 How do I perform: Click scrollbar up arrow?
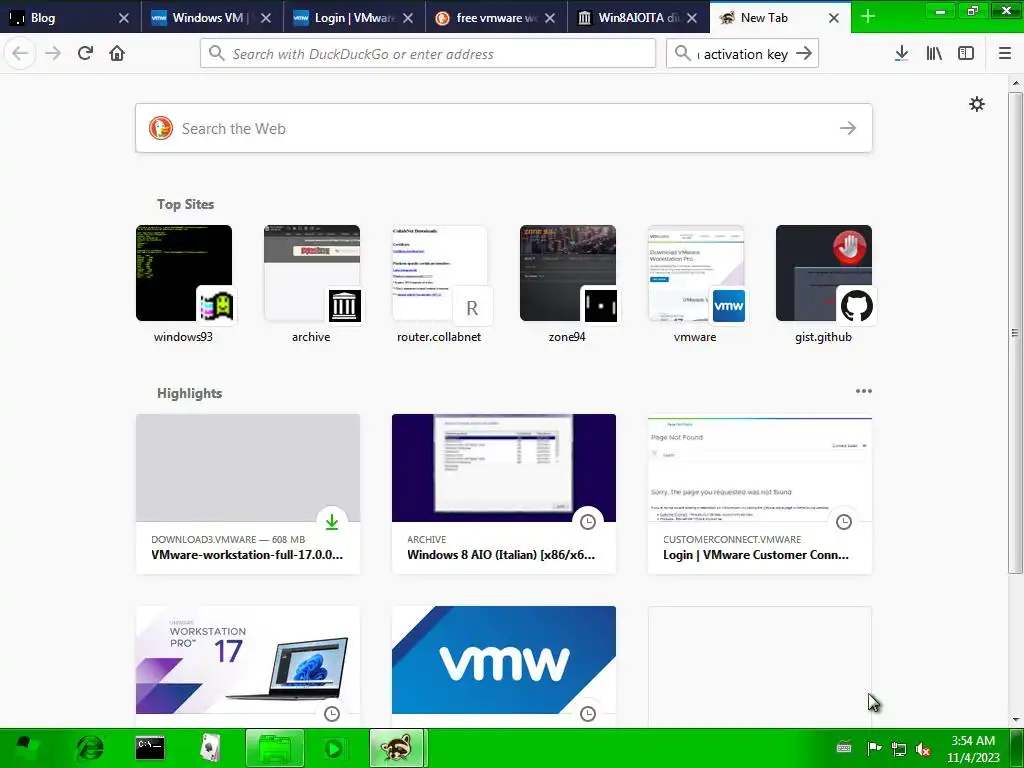tap(1015, 83)
